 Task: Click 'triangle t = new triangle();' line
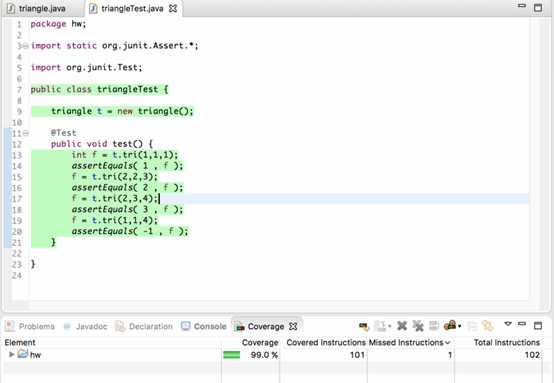pos(122,111)
